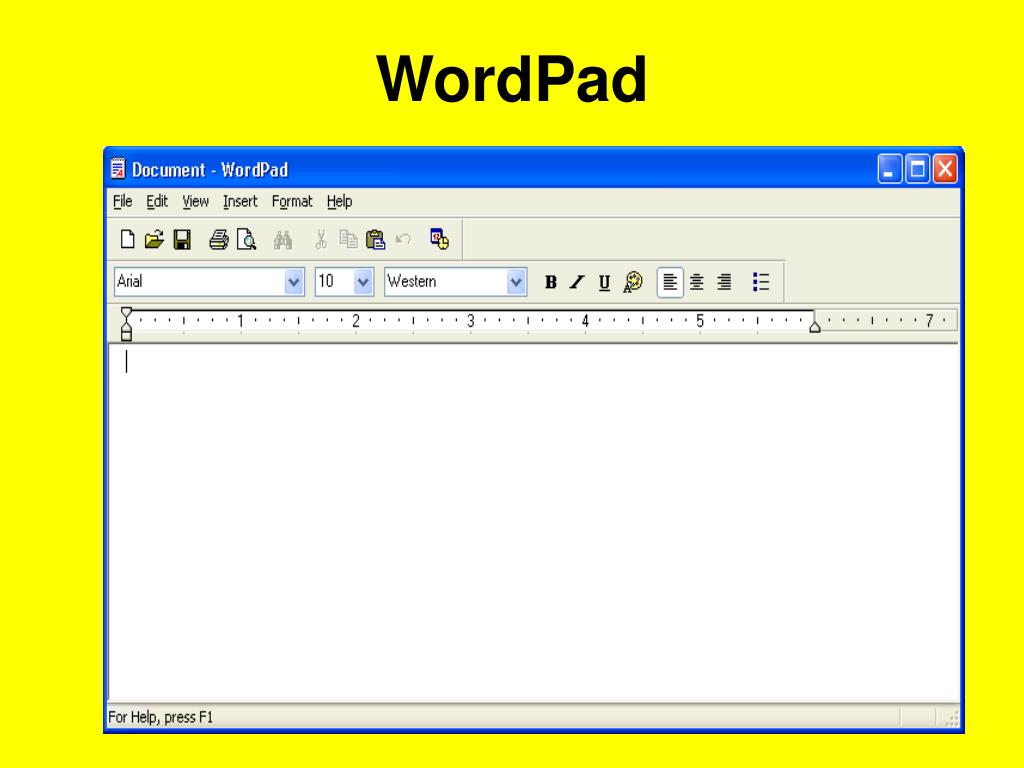
Task: Insert Date/Time using the clock icon
Action: click(440, 239)
